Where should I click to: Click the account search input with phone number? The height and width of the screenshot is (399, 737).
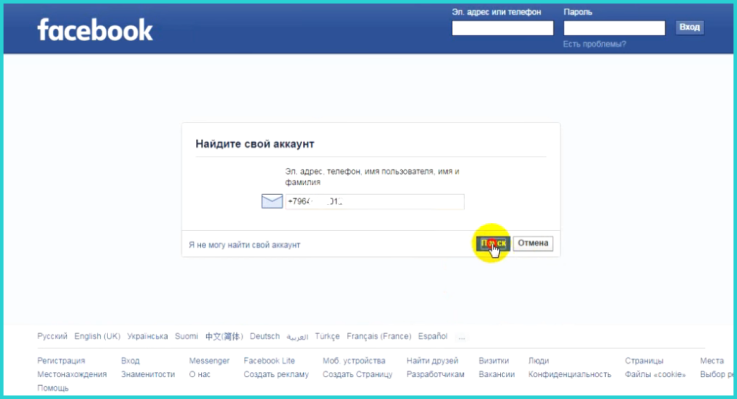[375, 202]
